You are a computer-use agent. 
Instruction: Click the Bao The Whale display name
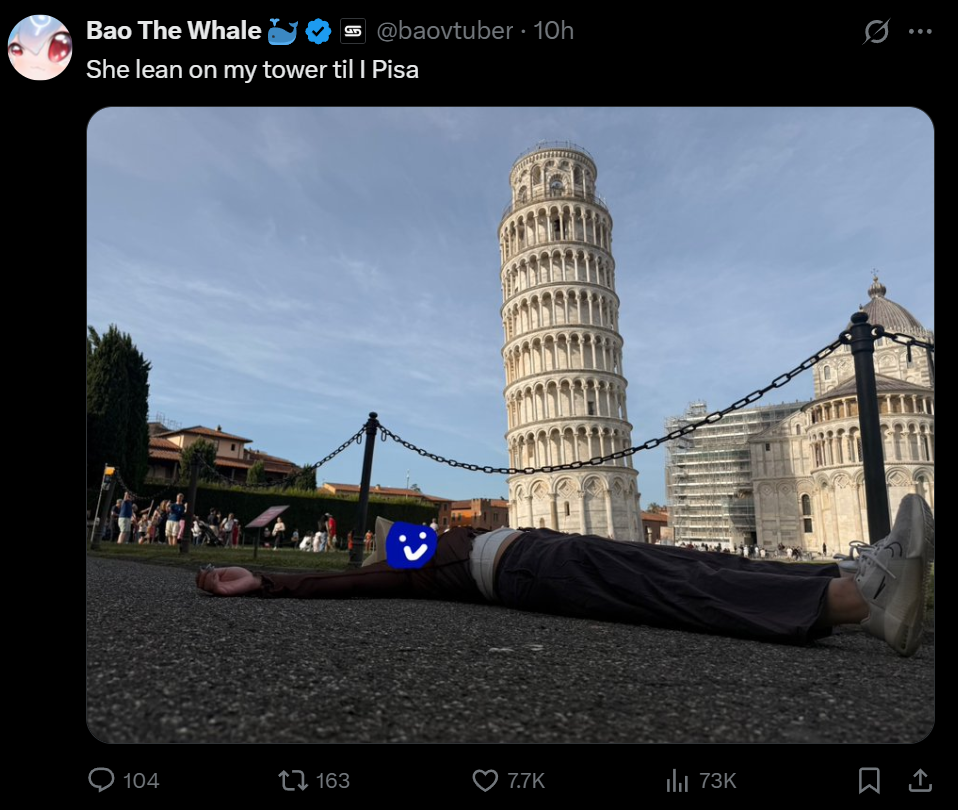[x=174, y=31]
